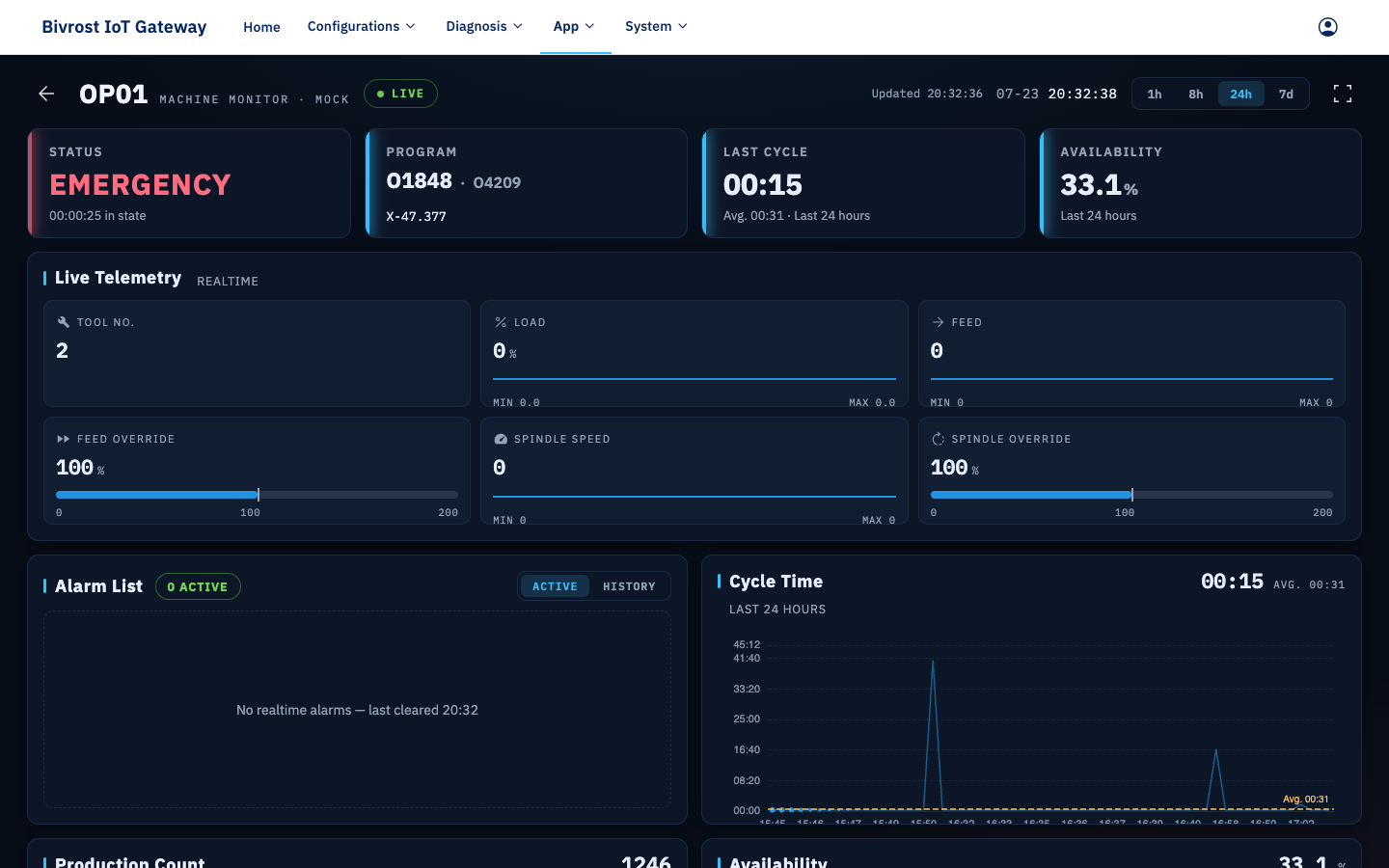Click program number O1848
1389x868 pixels.
(419, 181)
